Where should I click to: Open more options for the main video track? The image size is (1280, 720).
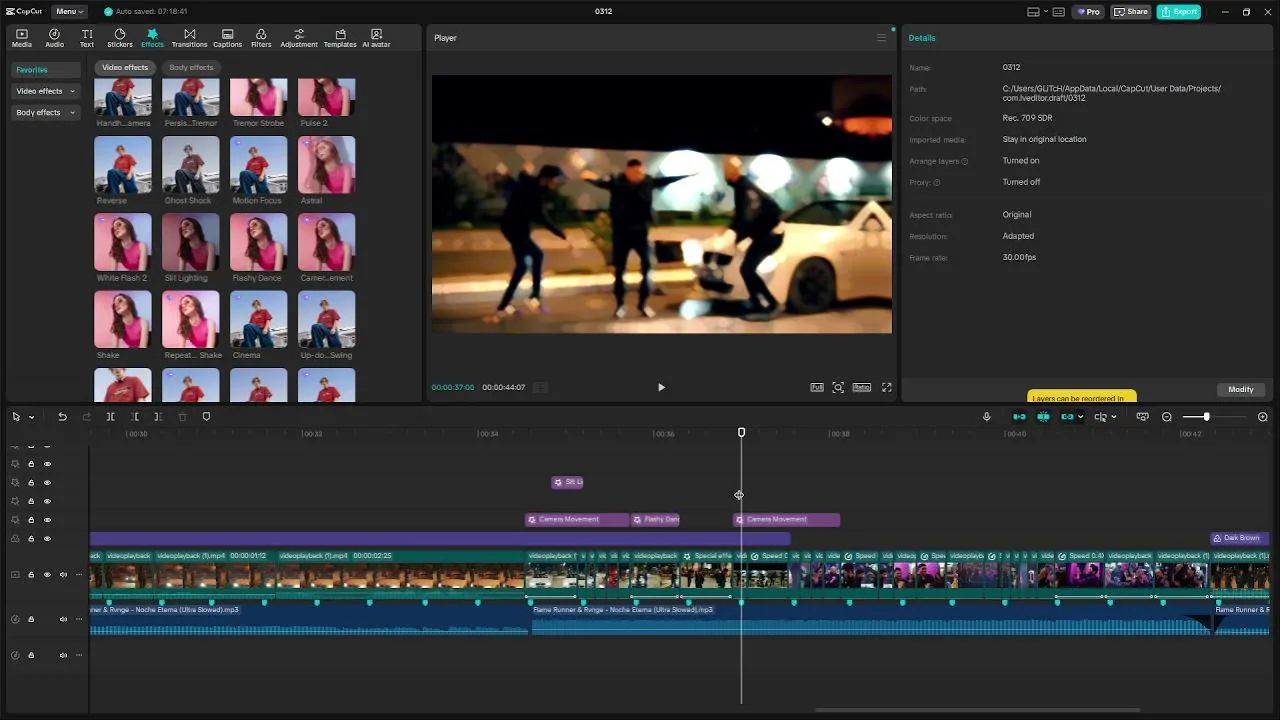coord(79,575)
